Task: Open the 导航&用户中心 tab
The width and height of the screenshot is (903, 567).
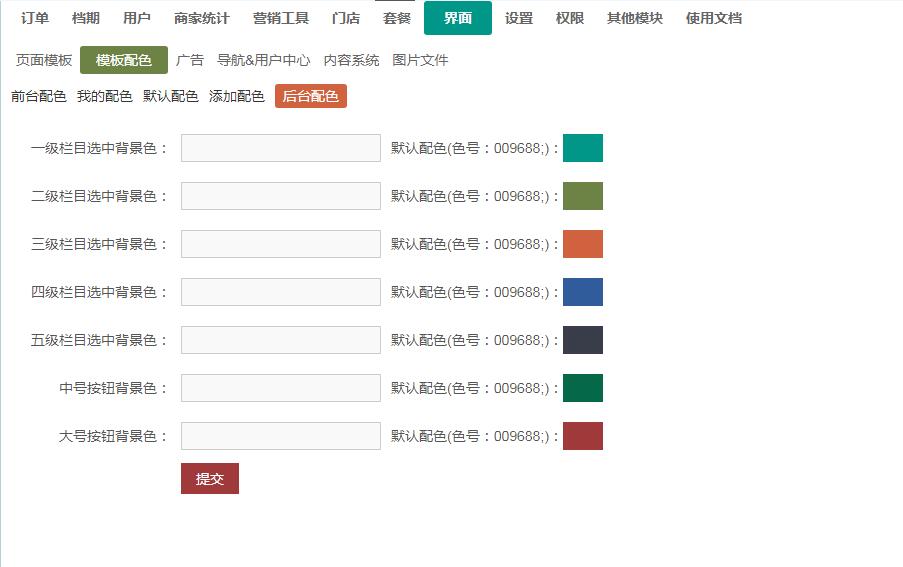Action: (264, 60)
